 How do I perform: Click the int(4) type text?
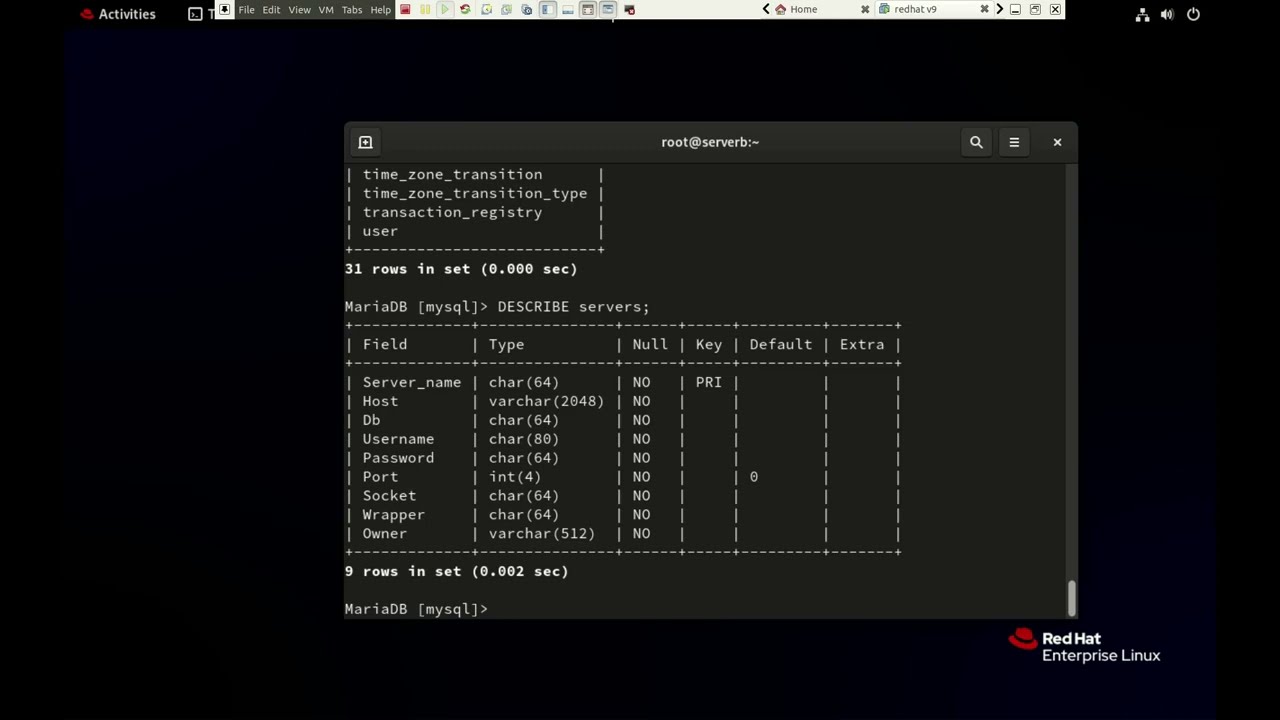pos(515,477)
